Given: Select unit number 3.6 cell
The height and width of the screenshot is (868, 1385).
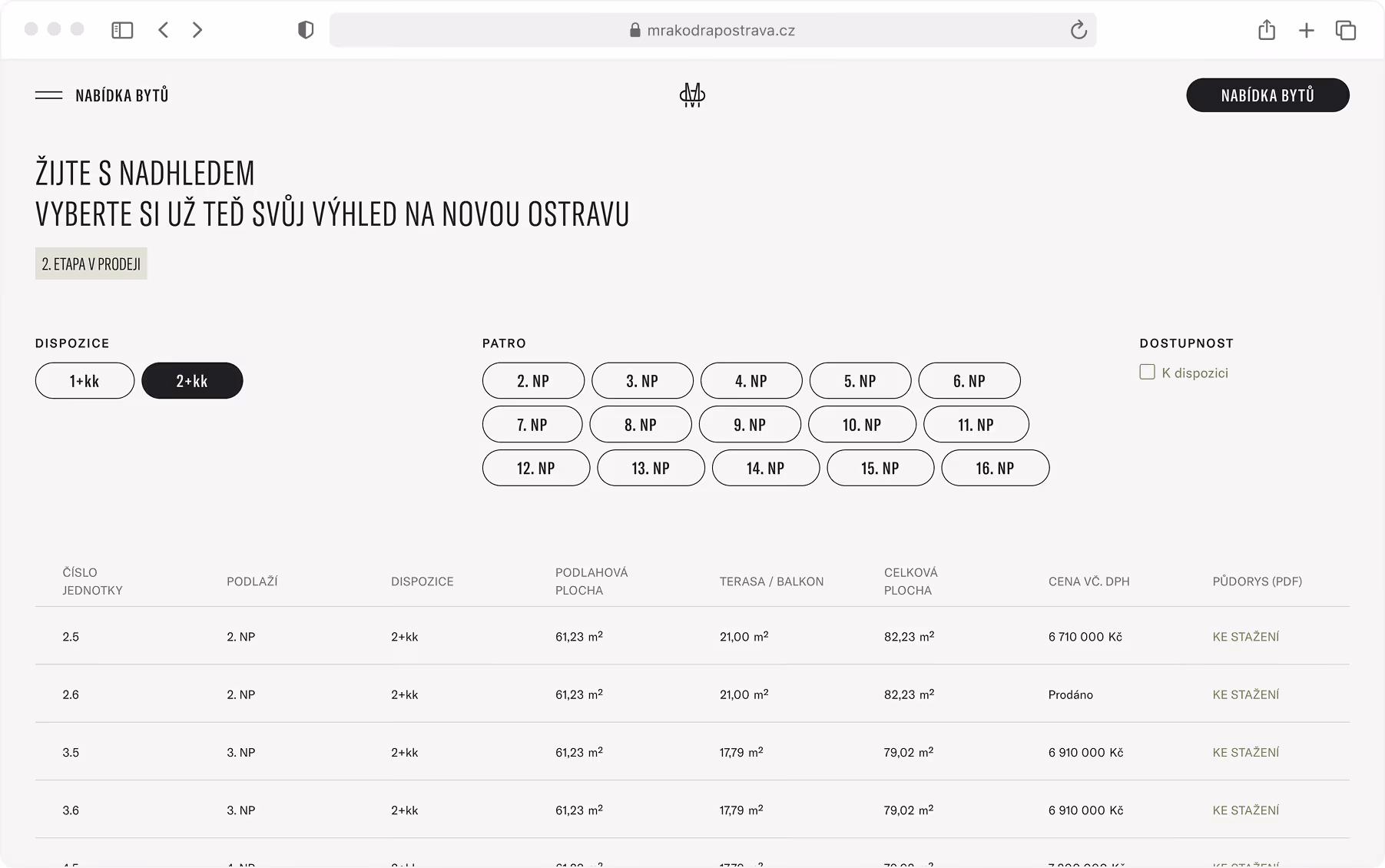Looking at the screenshot, I should (x=71, y=810).
